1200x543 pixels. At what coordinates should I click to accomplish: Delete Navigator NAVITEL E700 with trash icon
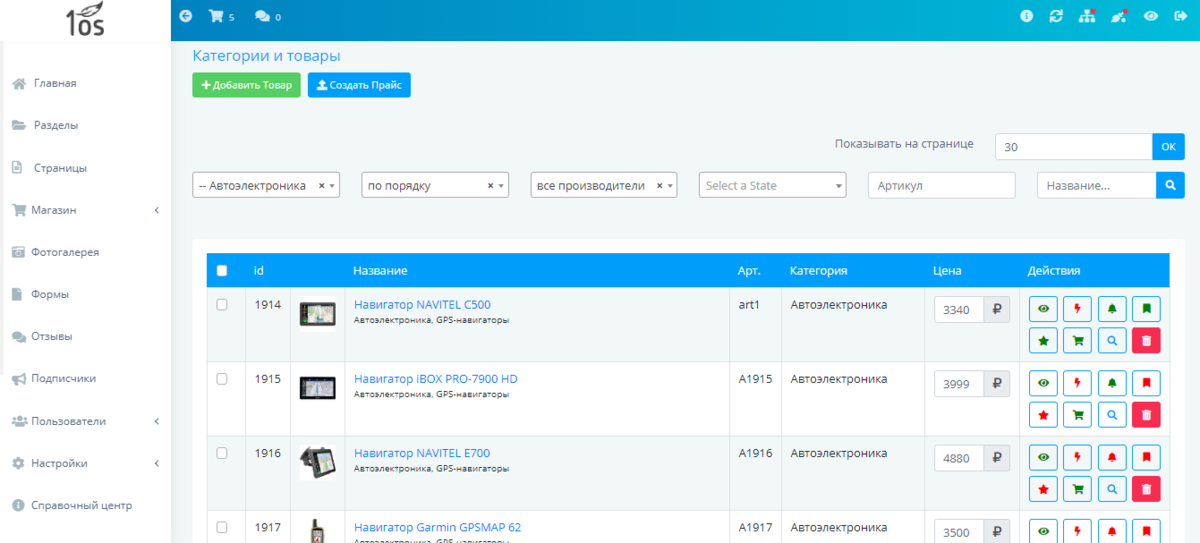[x=1146, y=489]
